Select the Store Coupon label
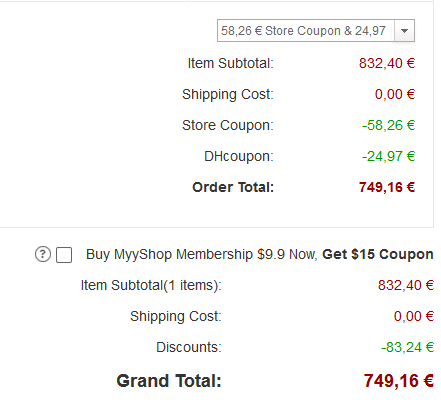 coord(228,125)
